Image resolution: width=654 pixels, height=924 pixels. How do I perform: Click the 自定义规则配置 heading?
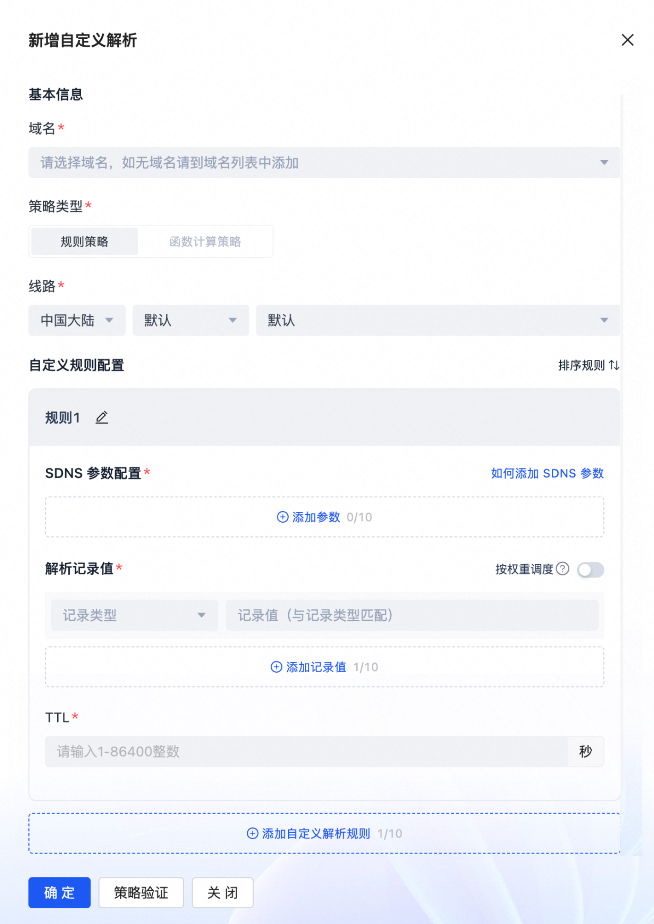pos(77,365)
